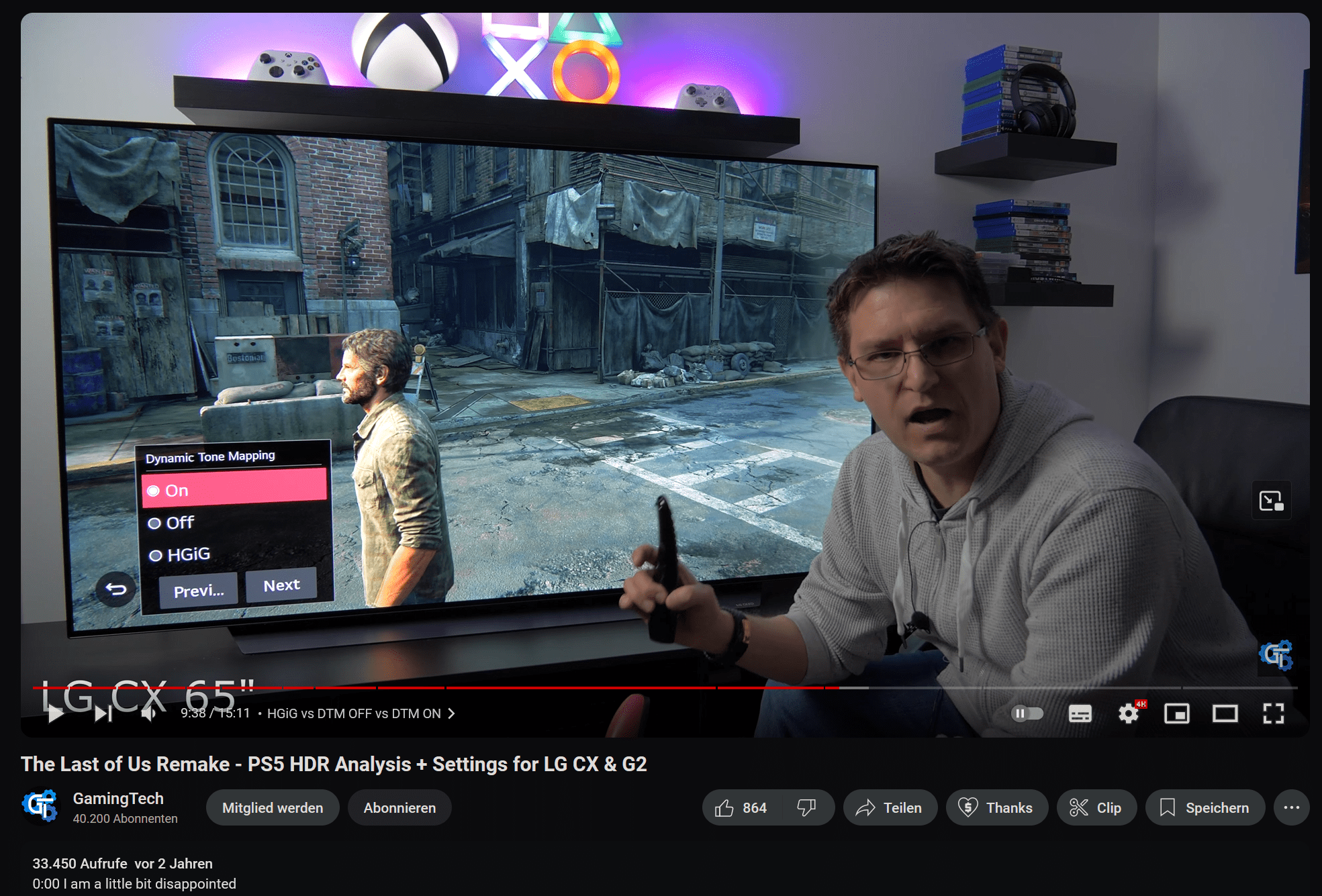Save the video with Speichern
Screen dimensions: 1322x896
(1205, 808)
